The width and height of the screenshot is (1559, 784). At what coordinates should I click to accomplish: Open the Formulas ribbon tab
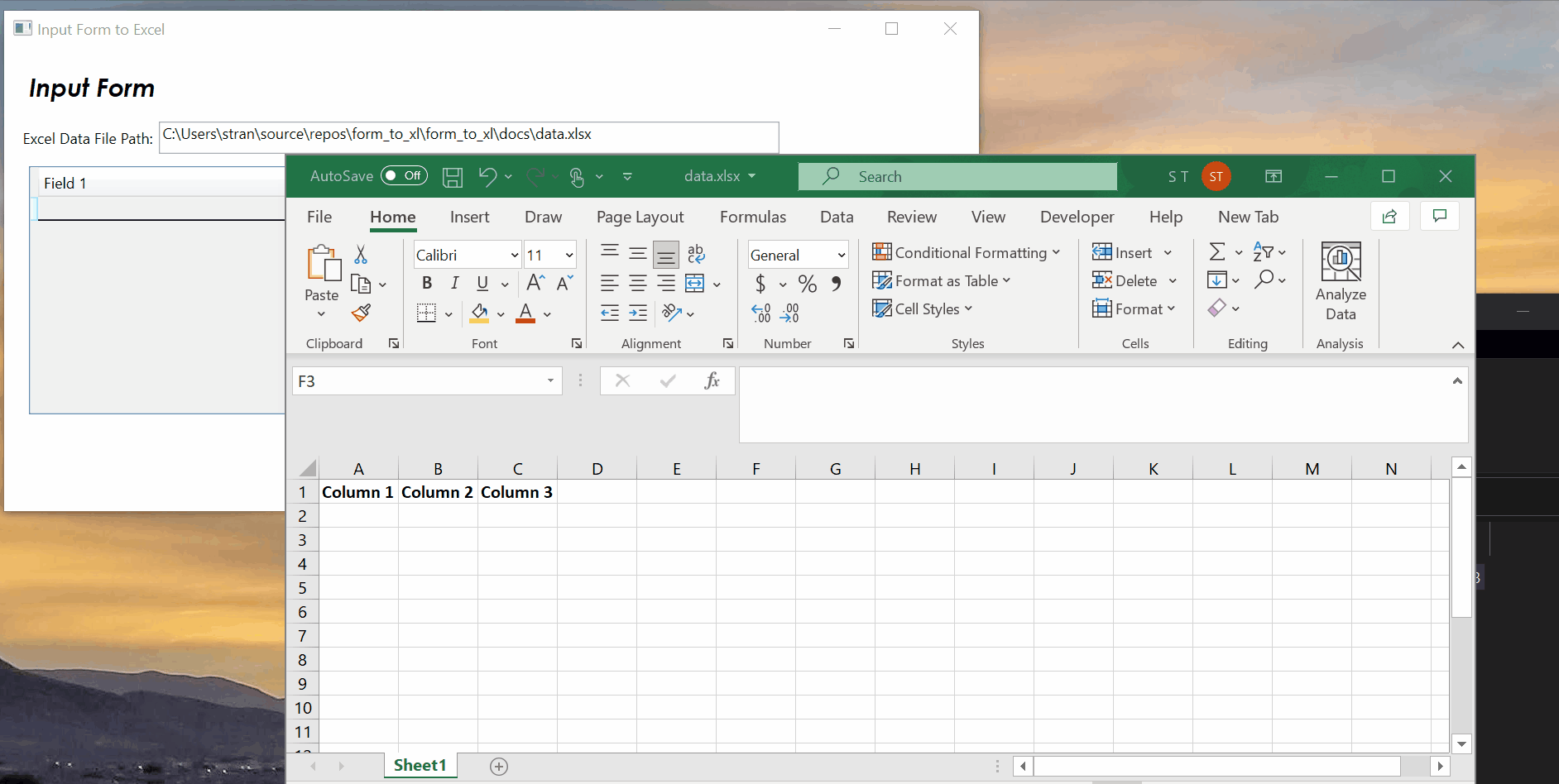752,217
